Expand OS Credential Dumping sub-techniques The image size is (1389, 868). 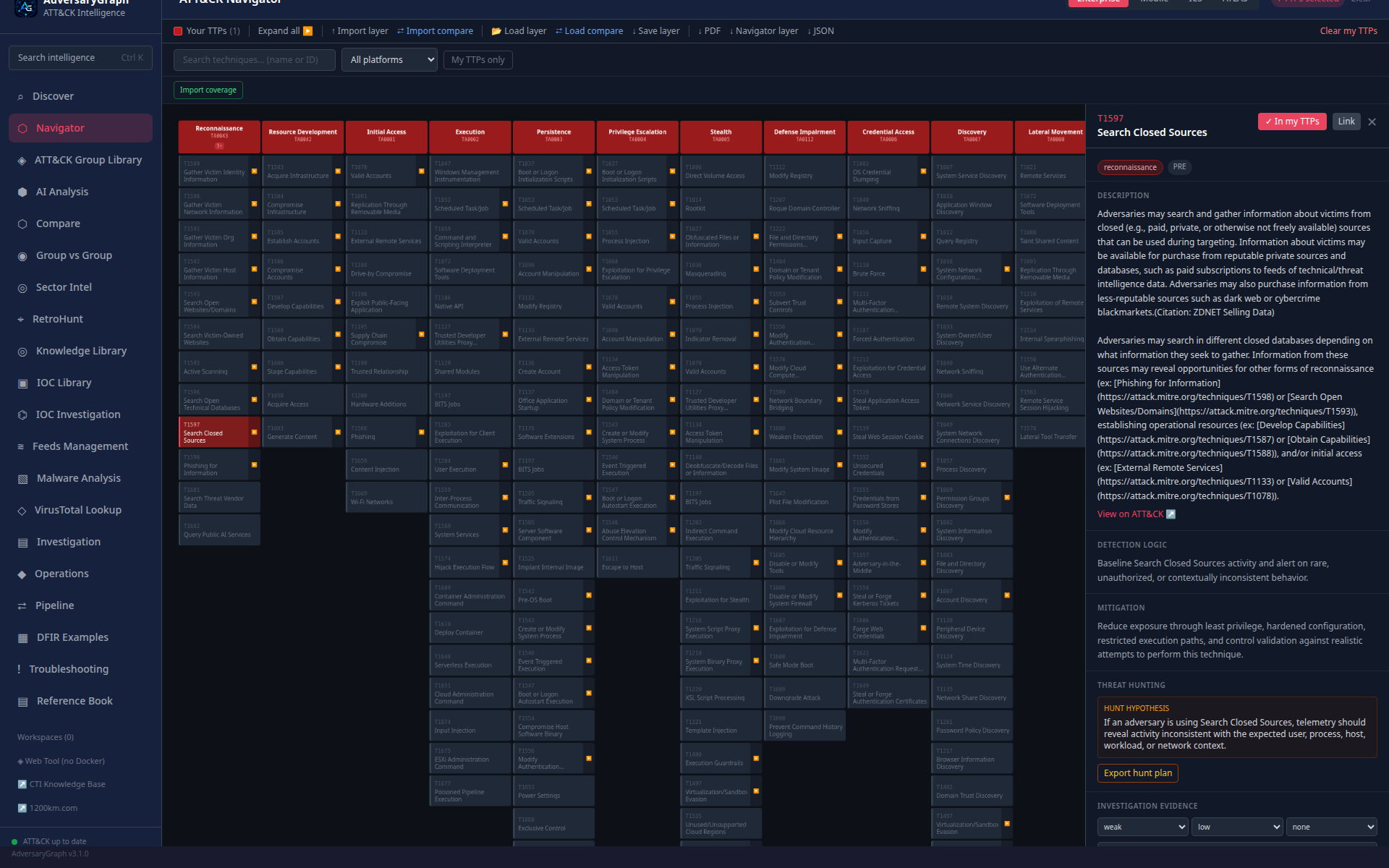(923, 171)
